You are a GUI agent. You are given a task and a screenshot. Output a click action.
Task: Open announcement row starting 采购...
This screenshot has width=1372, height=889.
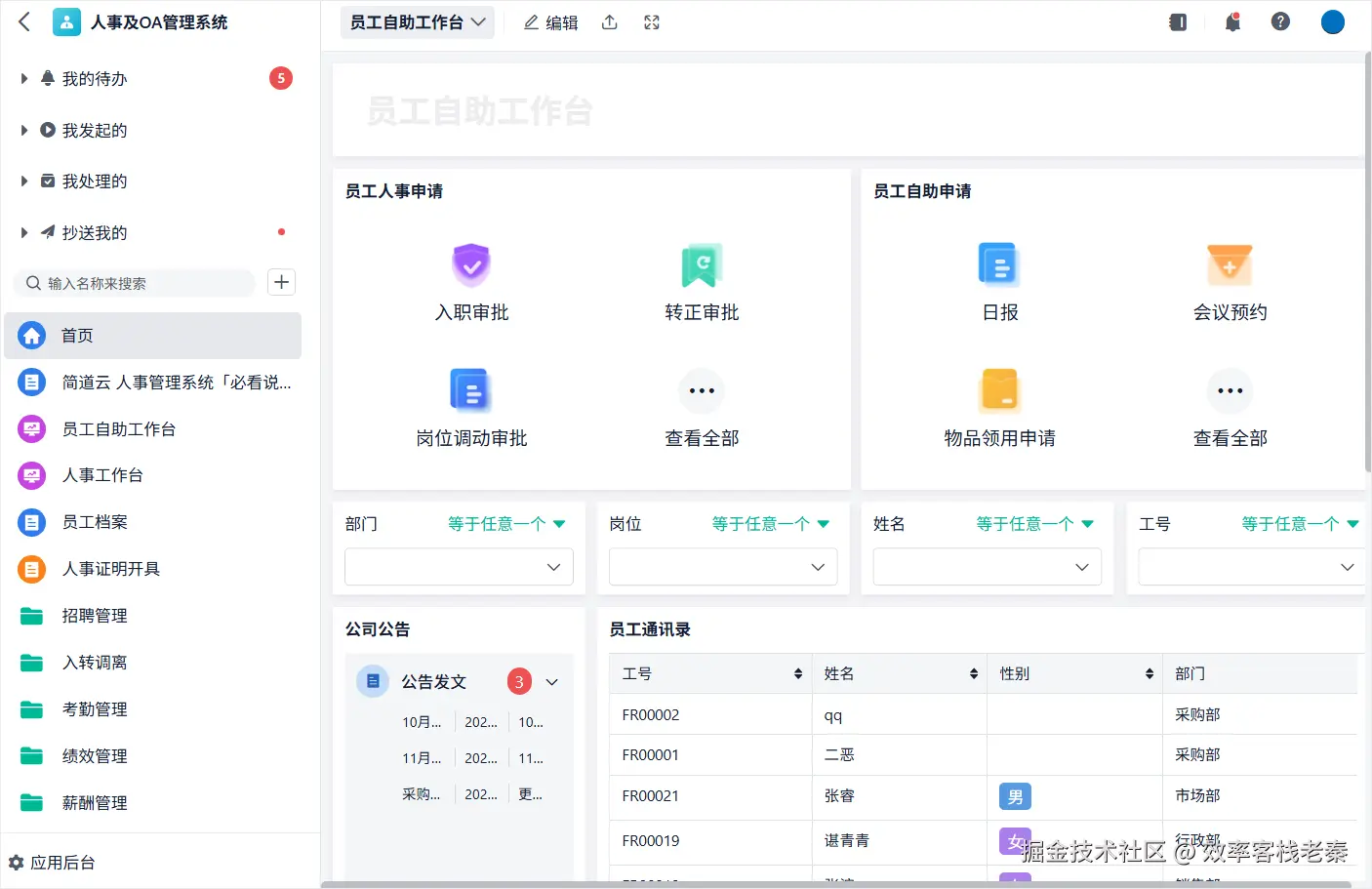tap(473, 794)
